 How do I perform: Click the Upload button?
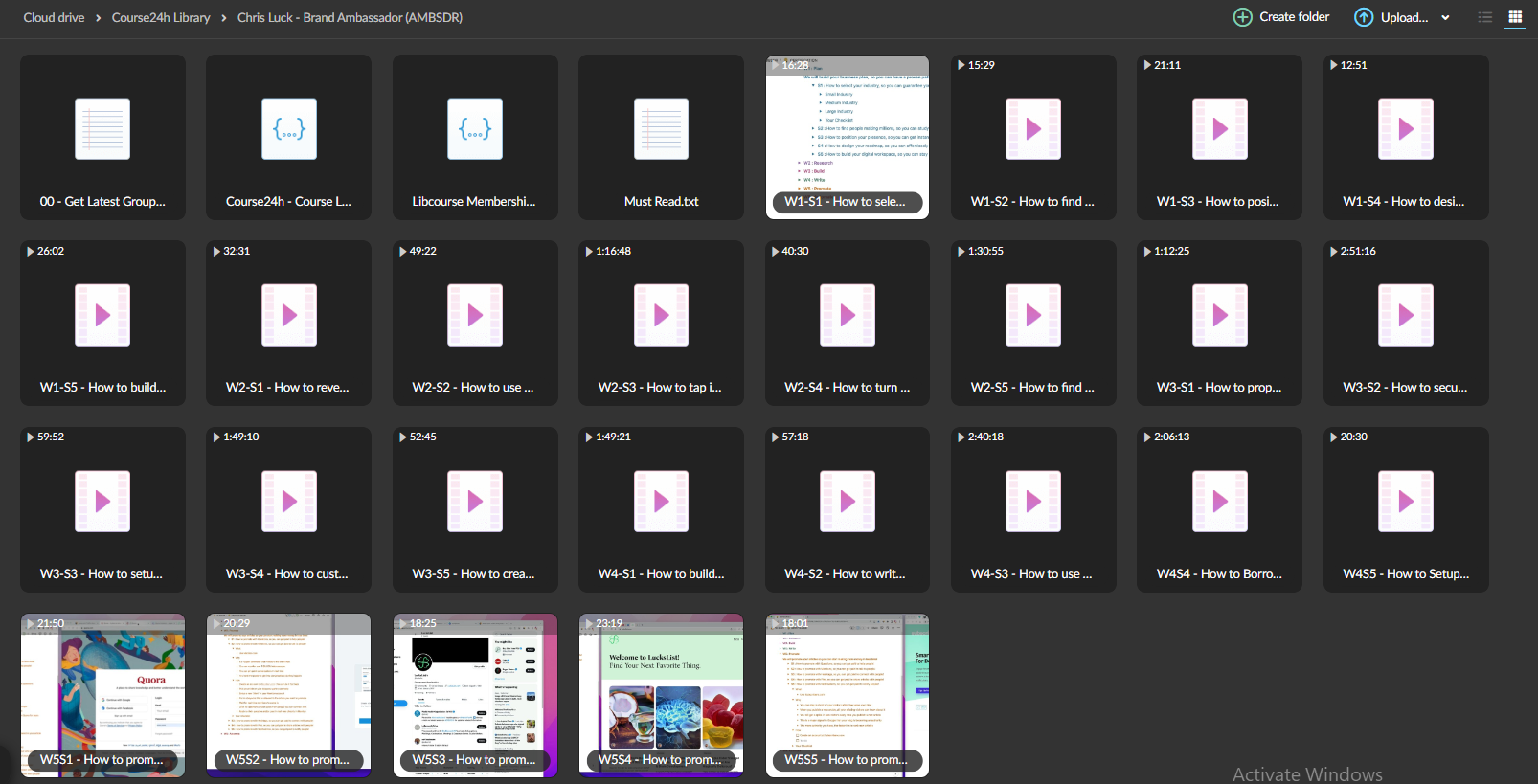tap(1391, 17)
